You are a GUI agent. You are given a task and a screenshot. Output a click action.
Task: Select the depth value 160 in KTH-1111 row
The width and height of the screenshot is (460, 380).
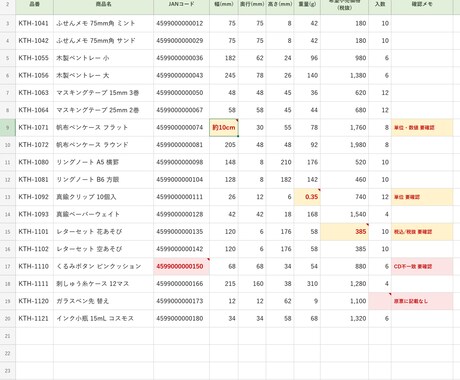pos(252,283)
